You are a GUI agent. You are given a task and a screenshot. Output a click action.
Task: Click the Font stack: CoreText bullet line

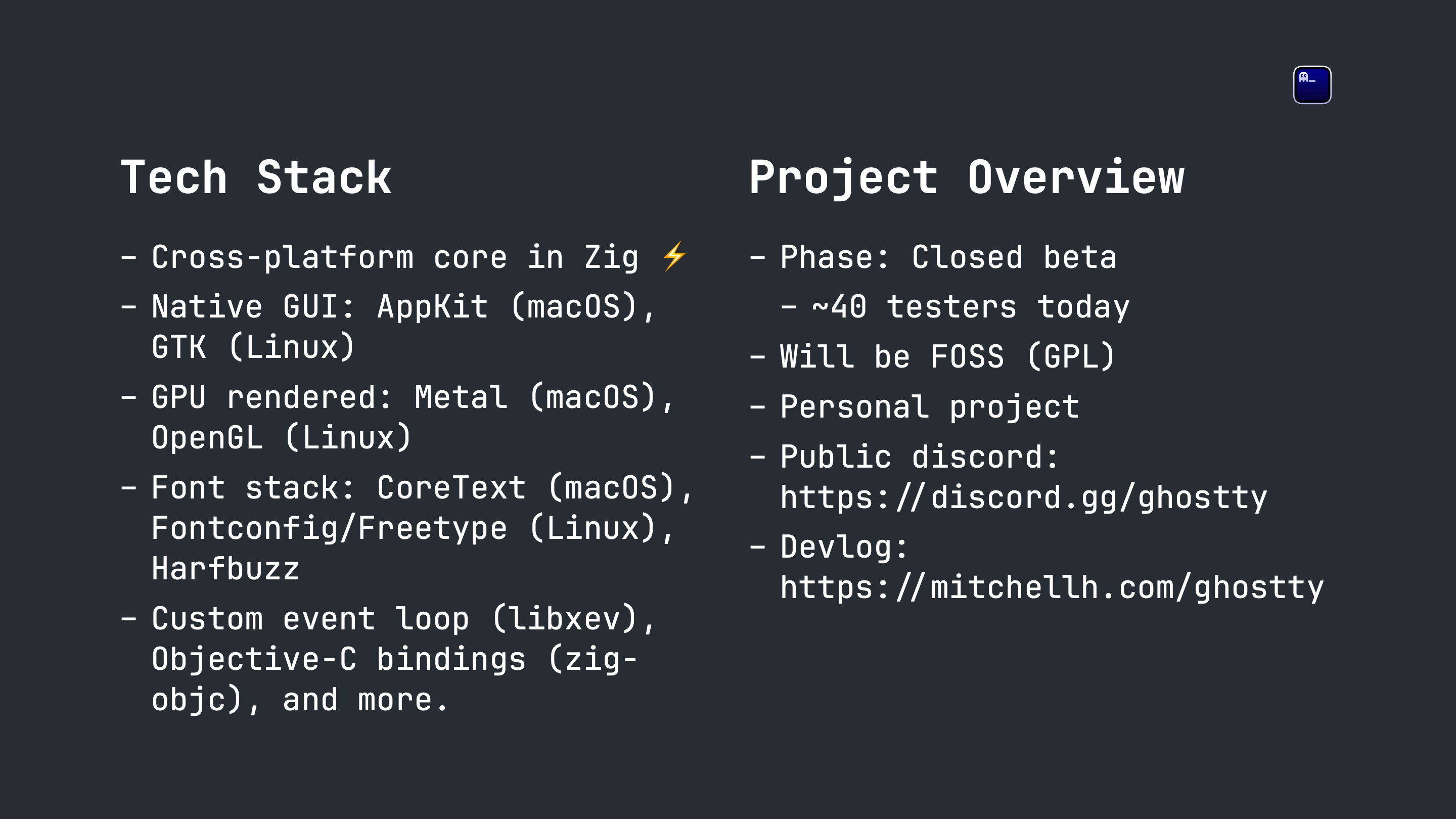coord(407,487)
